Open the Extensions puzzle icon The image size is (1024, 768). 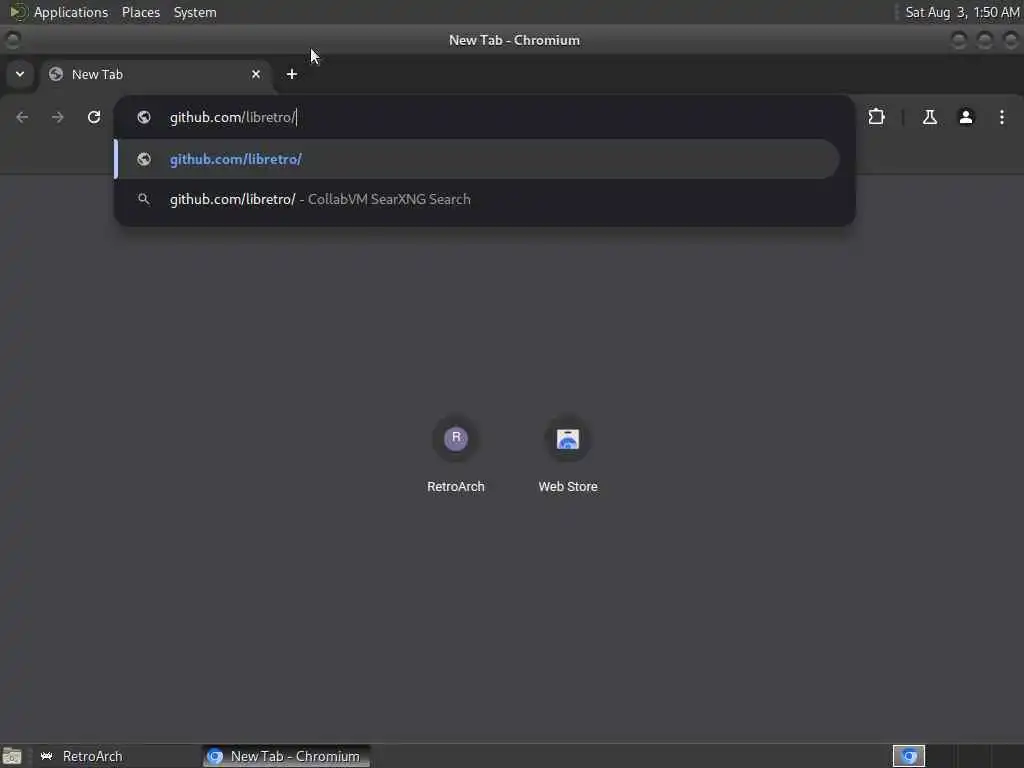(876, 117)
